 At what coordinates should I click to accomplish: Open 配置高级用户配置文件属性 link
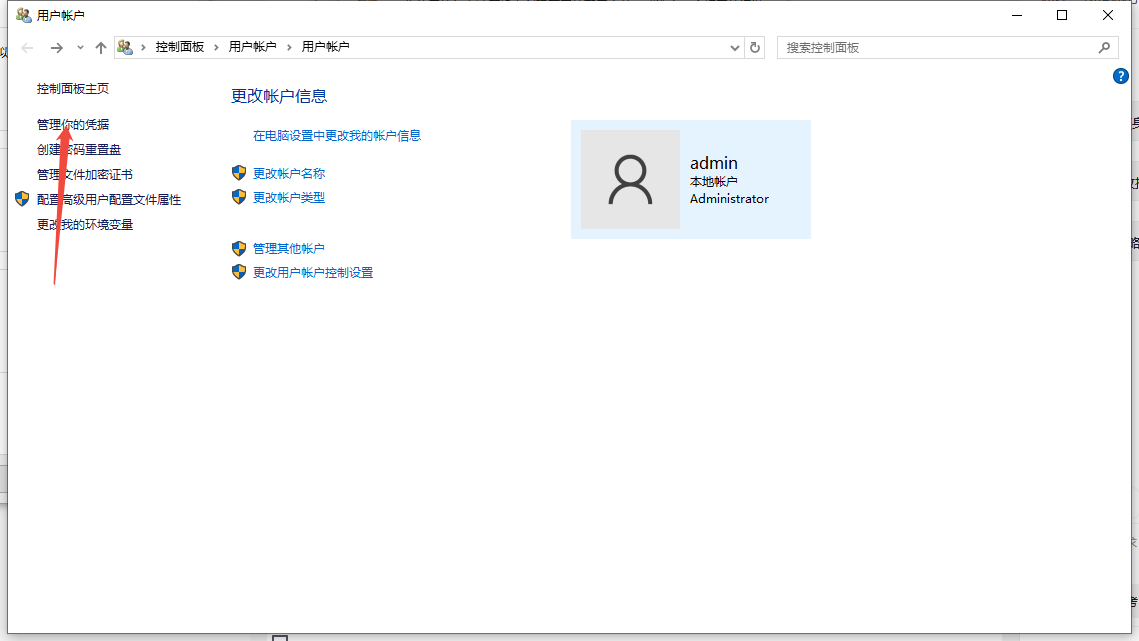coord(109,200)
